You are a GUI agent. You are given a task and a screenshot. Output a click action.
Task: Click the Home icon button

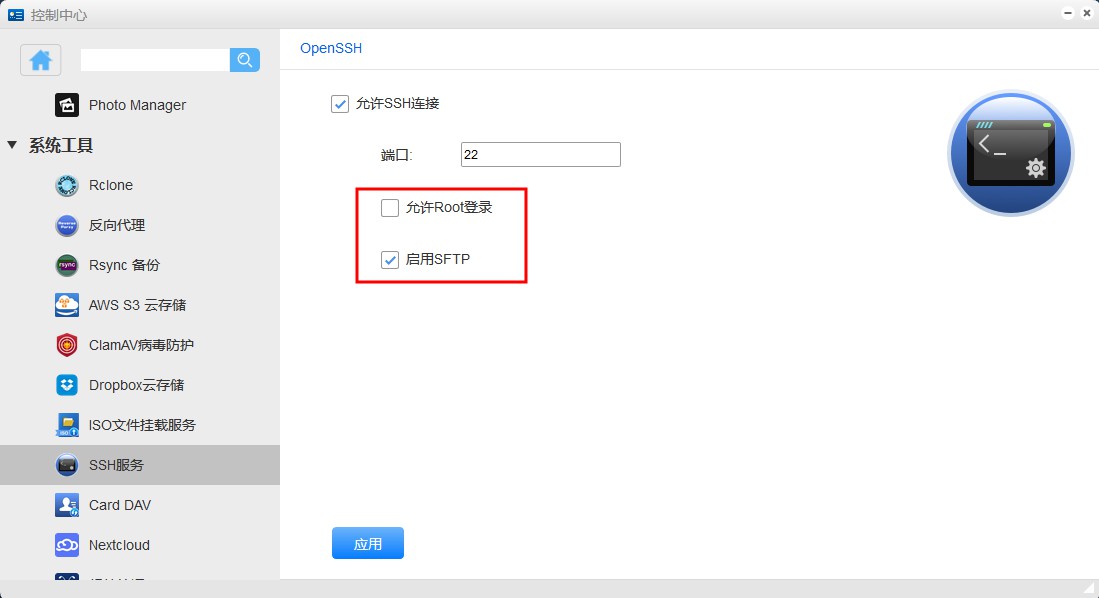[x=41, y=60]
